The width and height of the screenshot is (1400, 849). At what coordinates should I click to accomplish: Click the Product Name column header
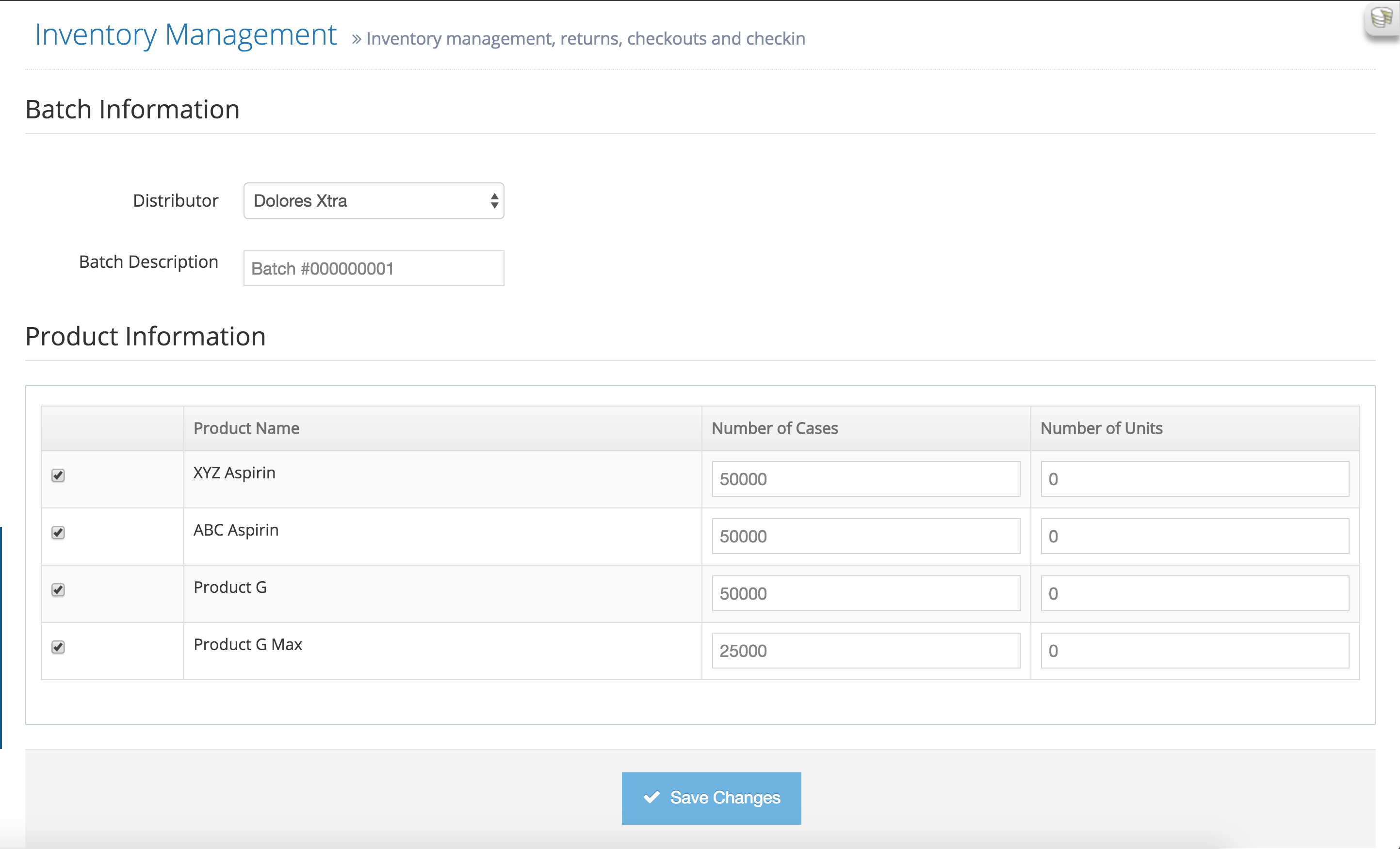(x=246, y=428)
